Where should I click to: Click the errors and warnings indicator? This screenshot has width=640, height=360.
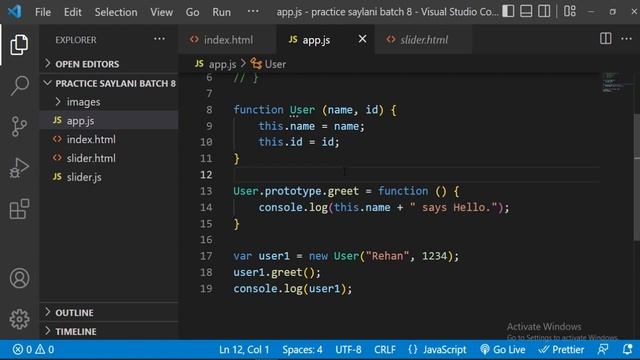[33, 349]
